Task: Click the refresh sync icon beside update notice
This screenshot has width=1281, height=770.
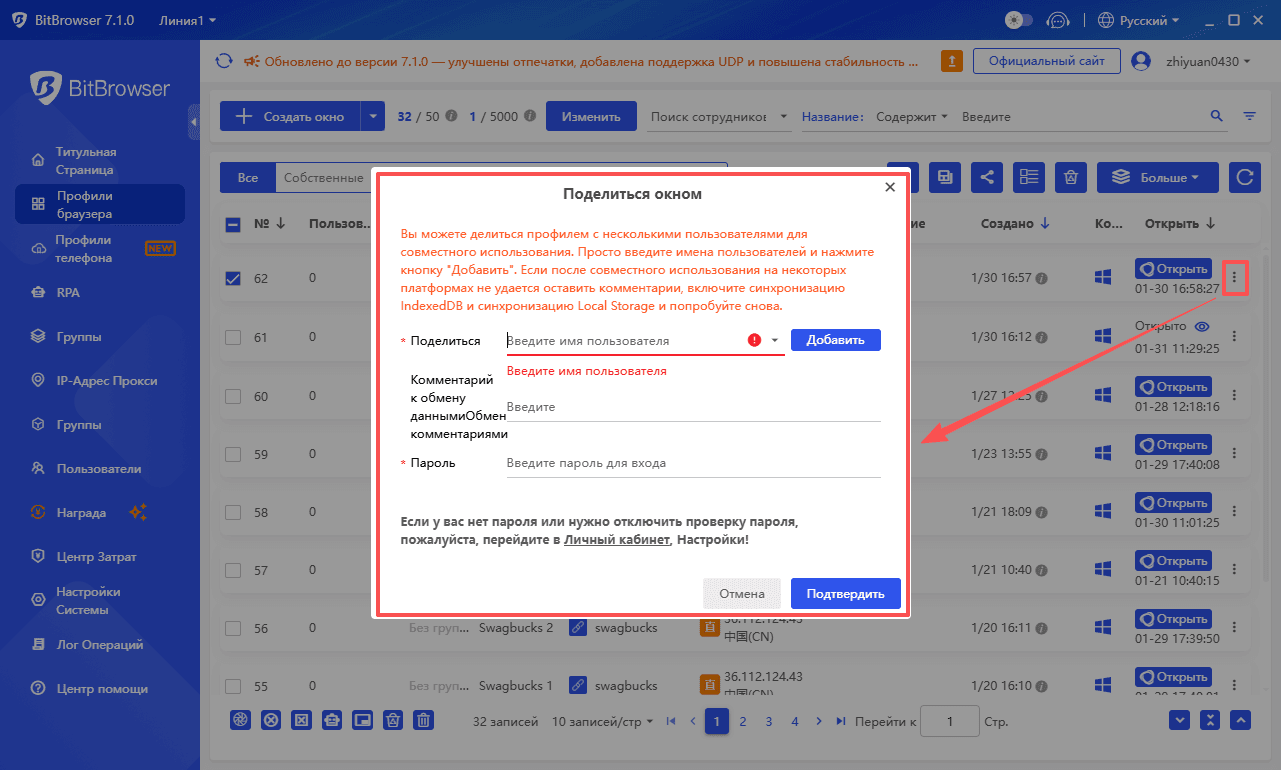Action: point(224,62)
